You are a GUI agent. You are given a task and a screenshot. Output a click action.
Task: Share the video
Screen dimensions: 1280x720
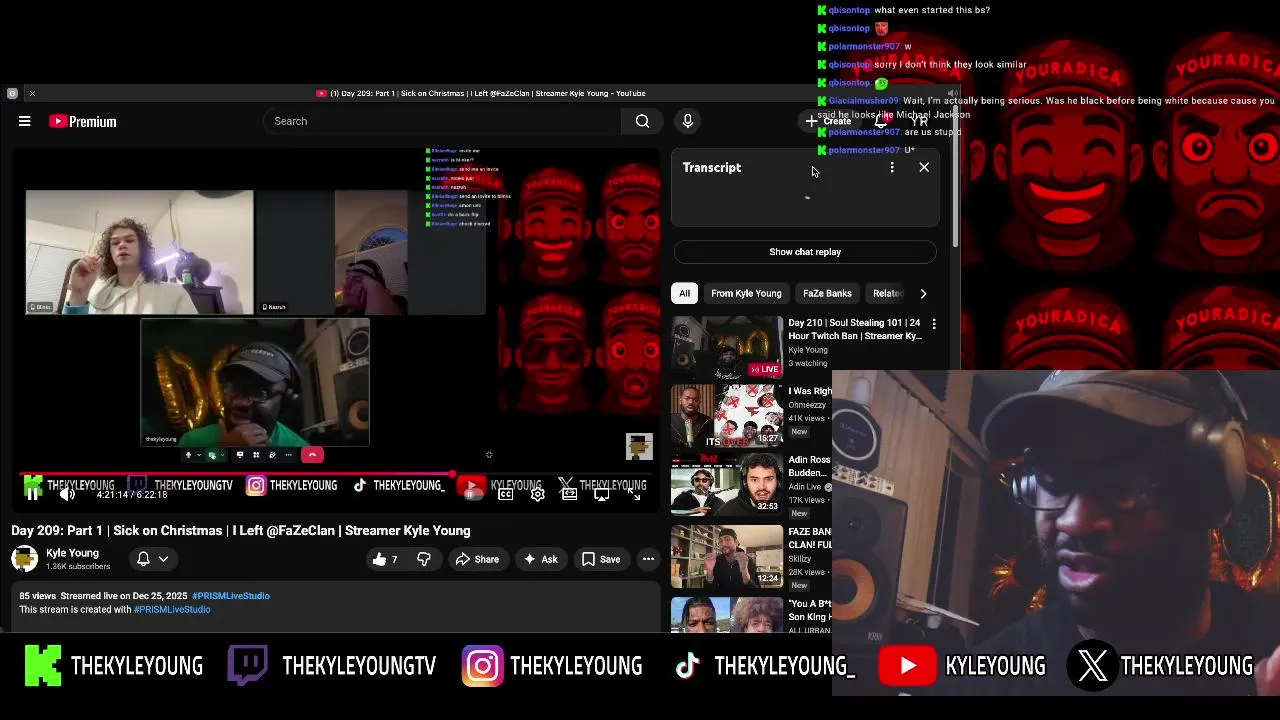tap(477, 559)
